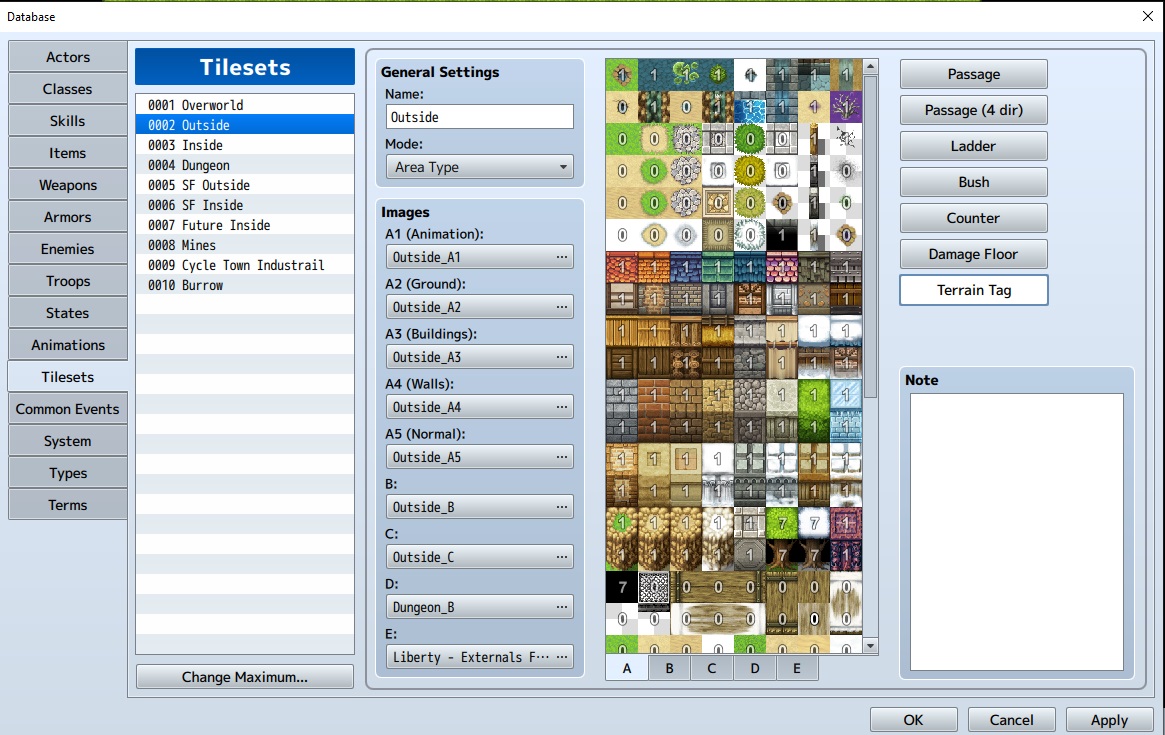Screen dimensions: 1165x735
Task: Close the Database window with X
Action: pos(1147,16)
